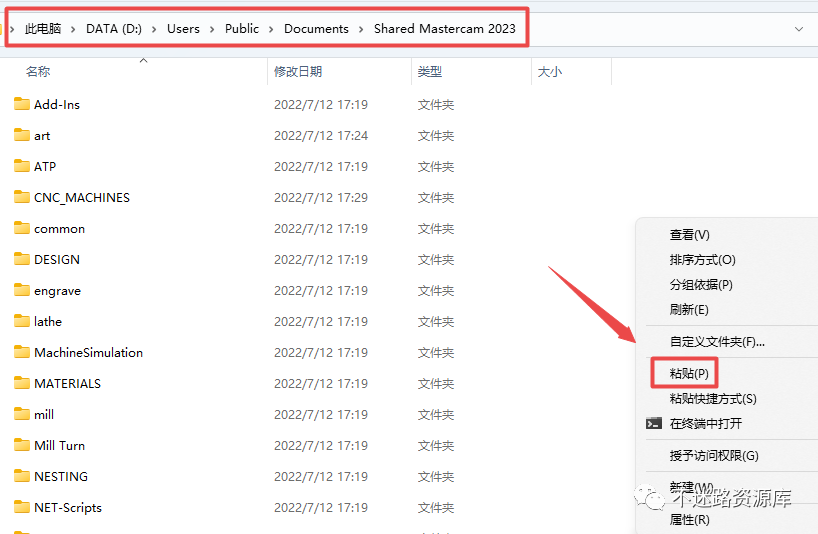Click Shared Mastercam 2023 breadcrumb
The width and height of the screenshot is (818, 534).
point(444,29)
